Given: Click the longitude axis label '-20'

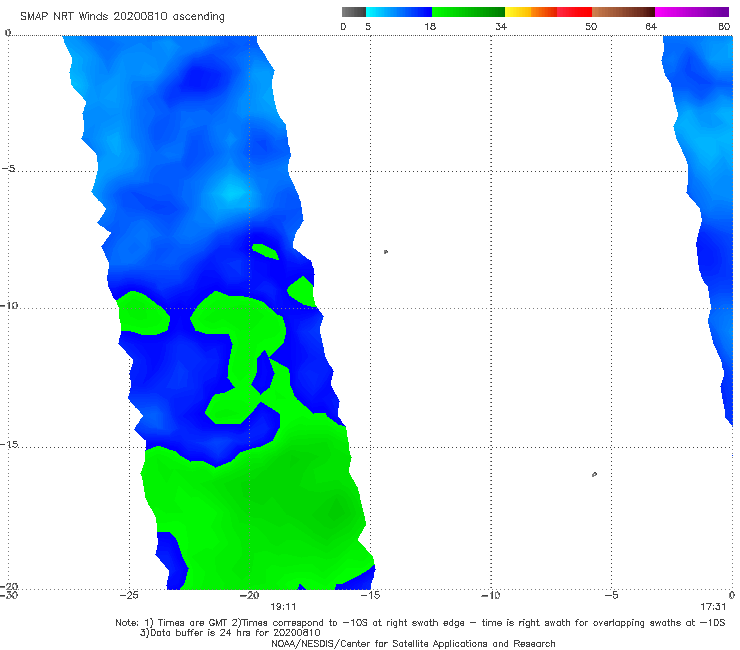Looking at the screenshot, I should click(250, 595).
